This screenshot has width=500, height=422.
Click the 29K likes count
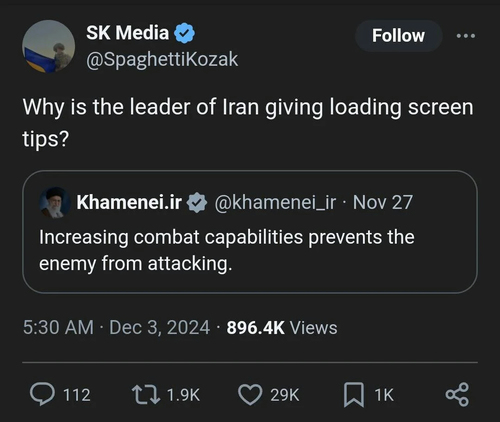(285, 395)
